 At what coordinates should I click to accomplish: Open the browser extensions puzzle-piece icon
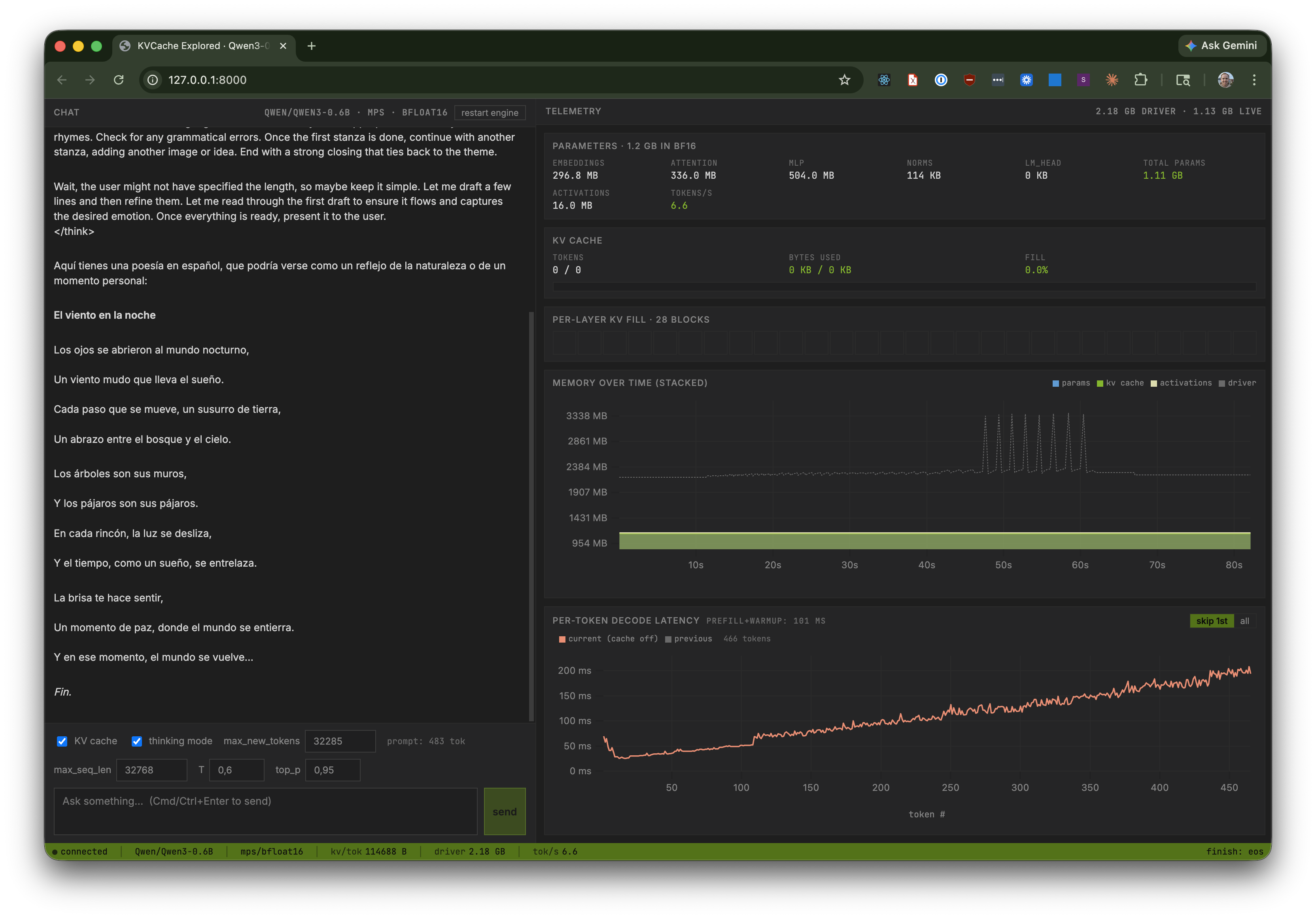(x=1140, y=80)
